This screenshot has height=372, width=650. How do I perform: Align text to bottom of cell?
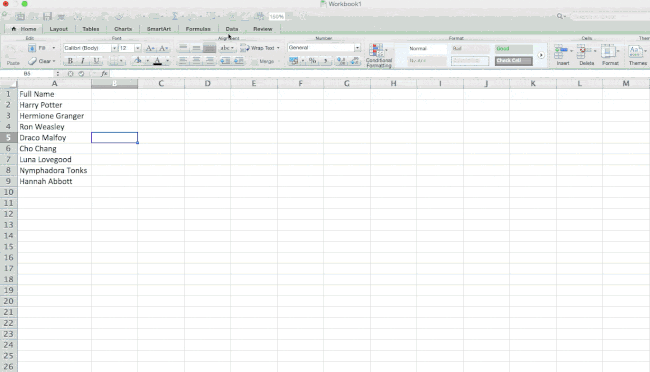(209, 48)
